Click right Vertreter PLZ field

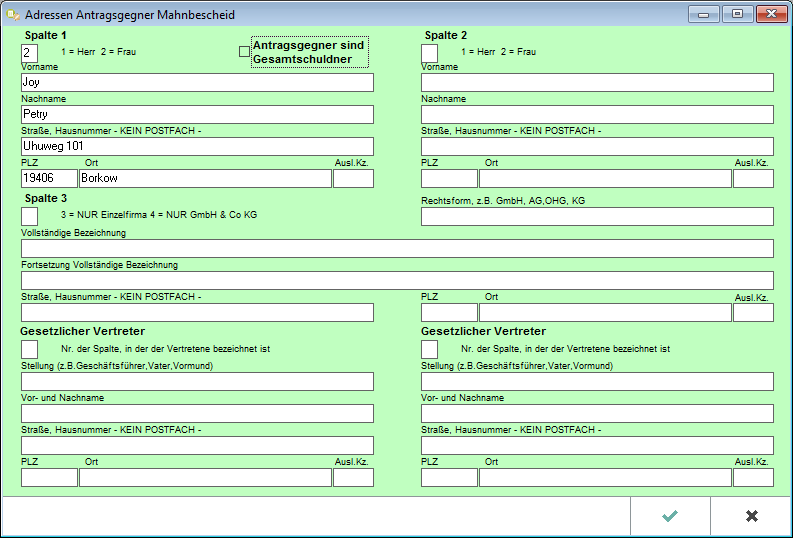pyautogui.click(x=449, y=477)
